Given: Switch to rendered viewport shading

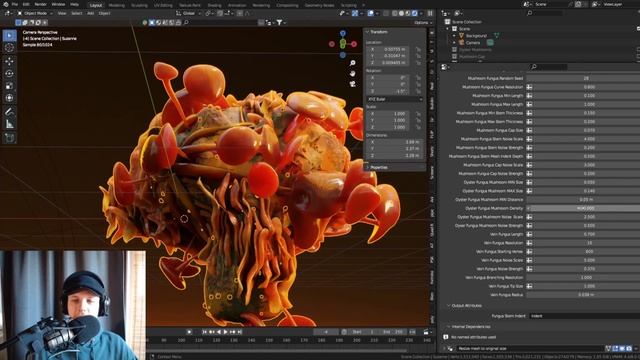Looking at the screenshot, I should [x=414, y=13].
